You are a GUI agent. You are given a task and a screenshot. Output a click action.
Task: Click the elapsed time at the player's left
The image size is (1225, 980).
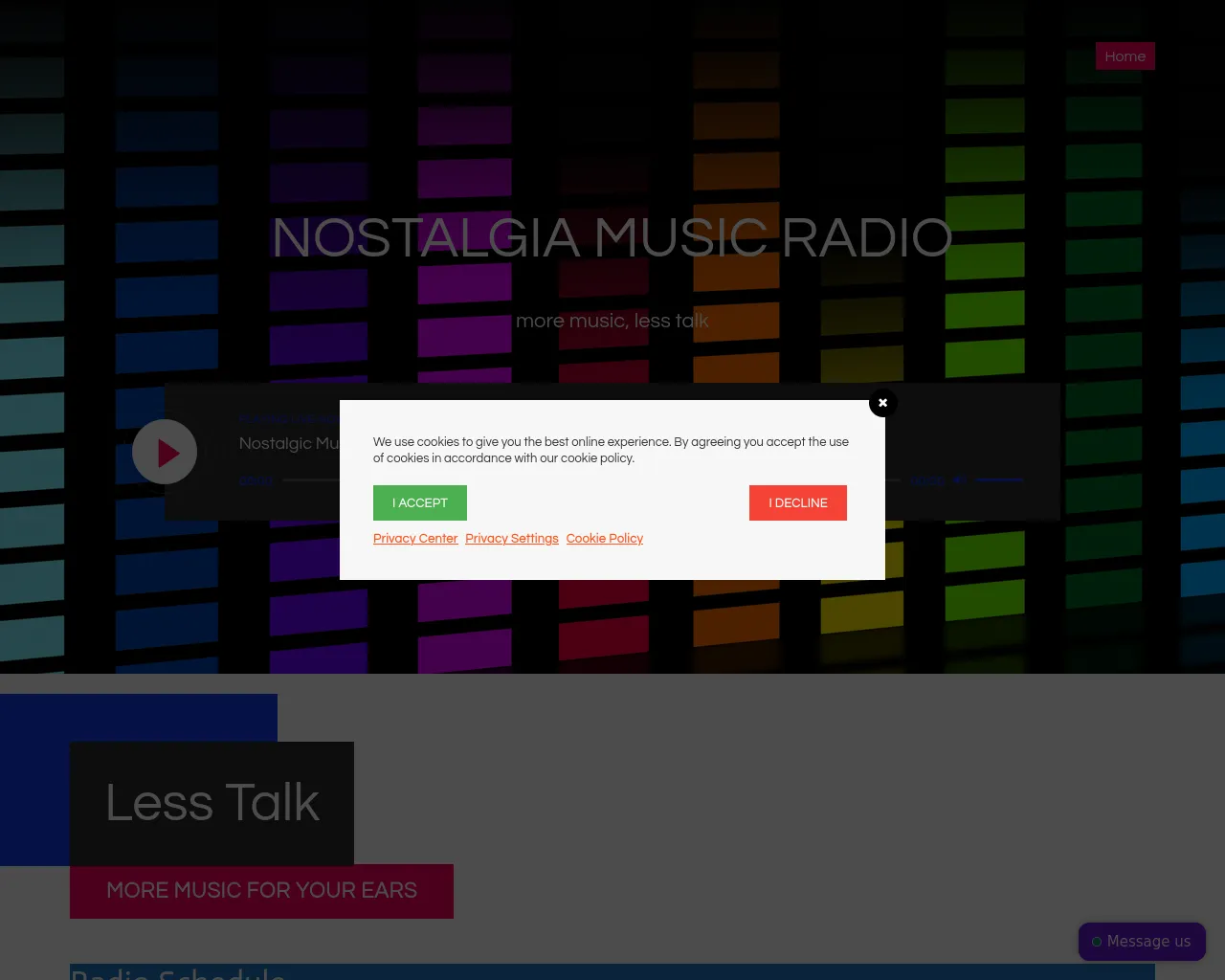click(x=256, y=481)
